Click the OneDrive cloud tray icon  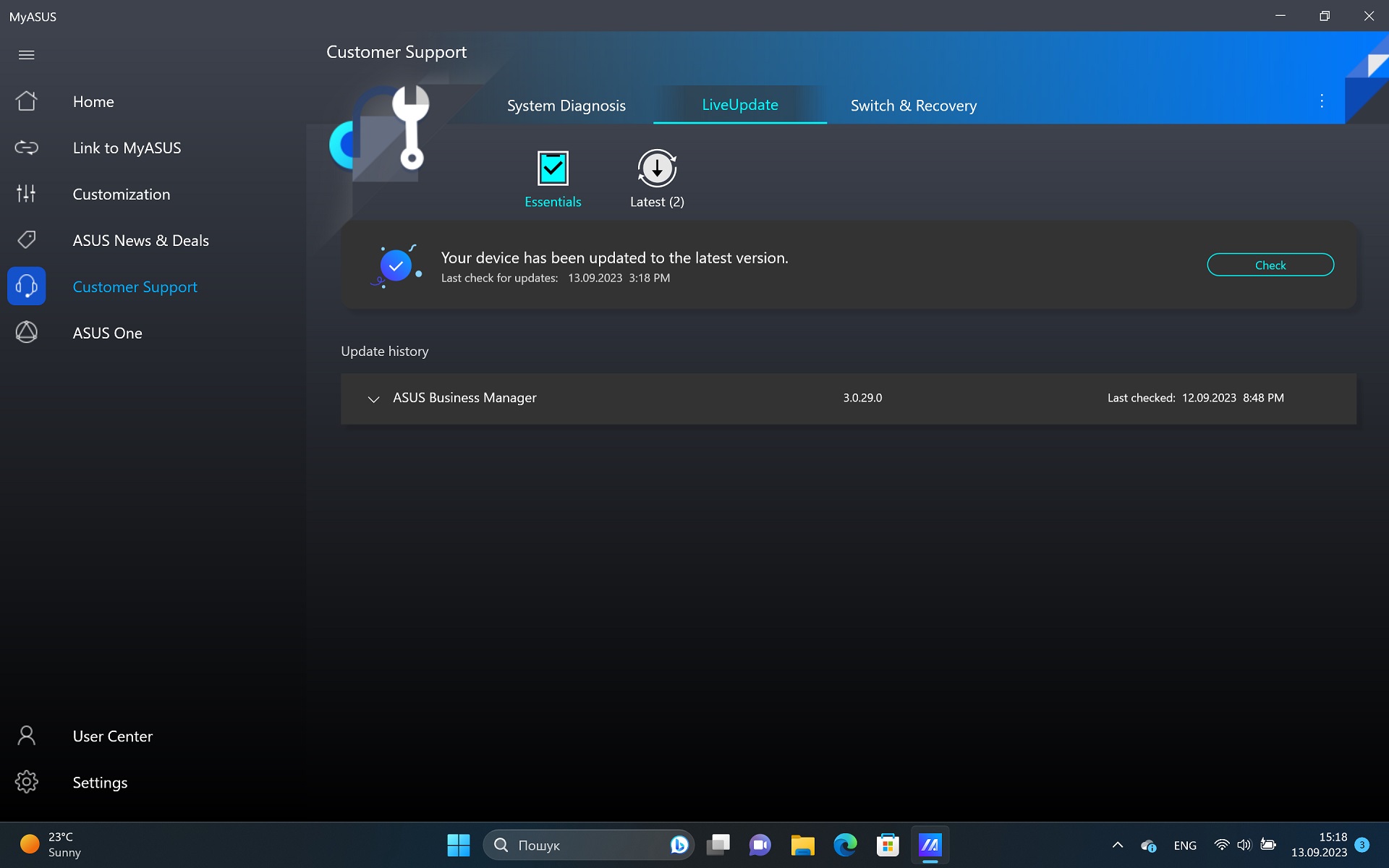[x=1148, y=845]
